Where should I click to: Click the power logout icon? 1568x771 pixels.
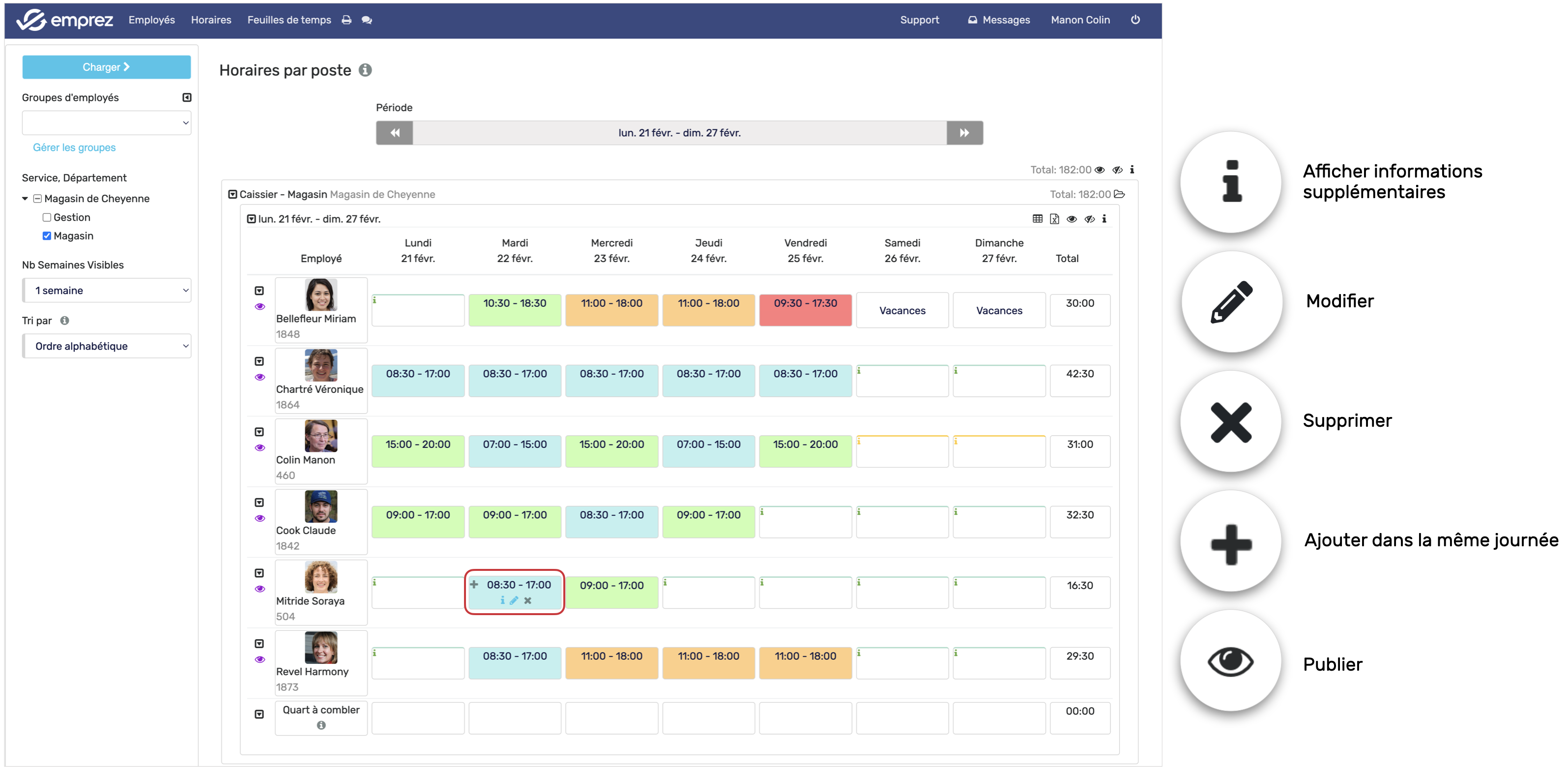tap(1135, 20)
